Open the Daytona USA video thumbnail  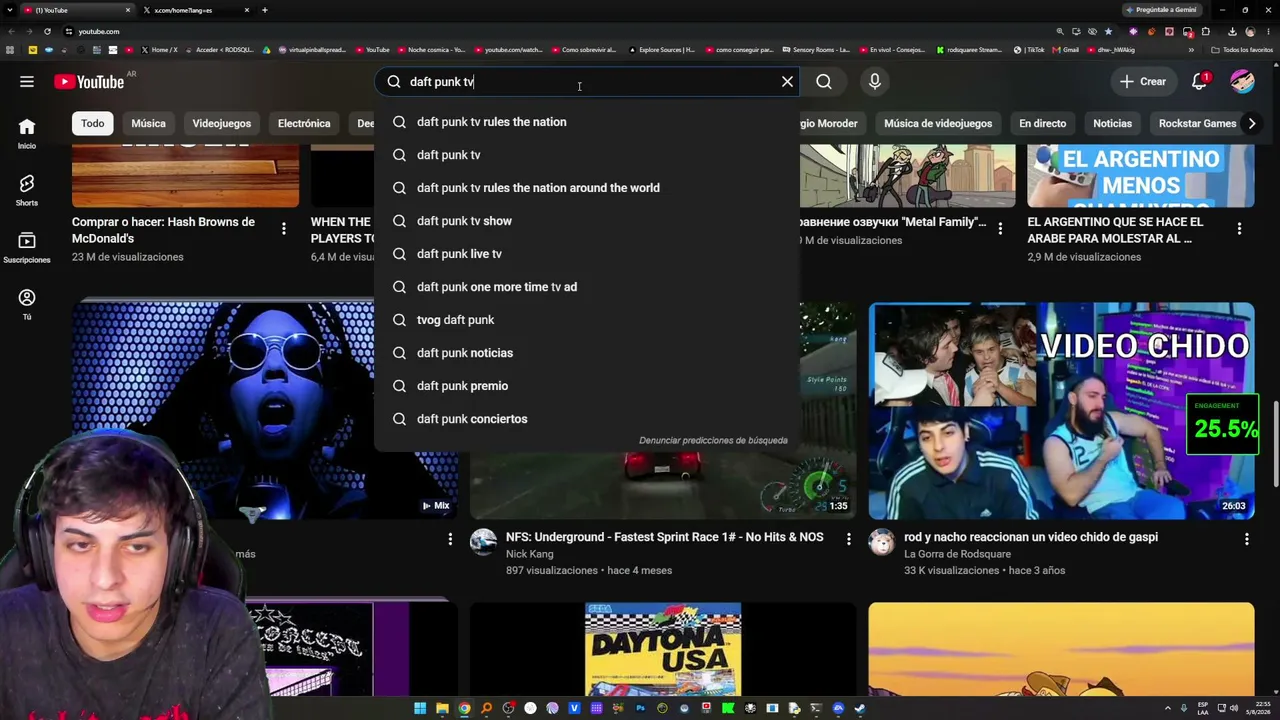tap(663, 649)
